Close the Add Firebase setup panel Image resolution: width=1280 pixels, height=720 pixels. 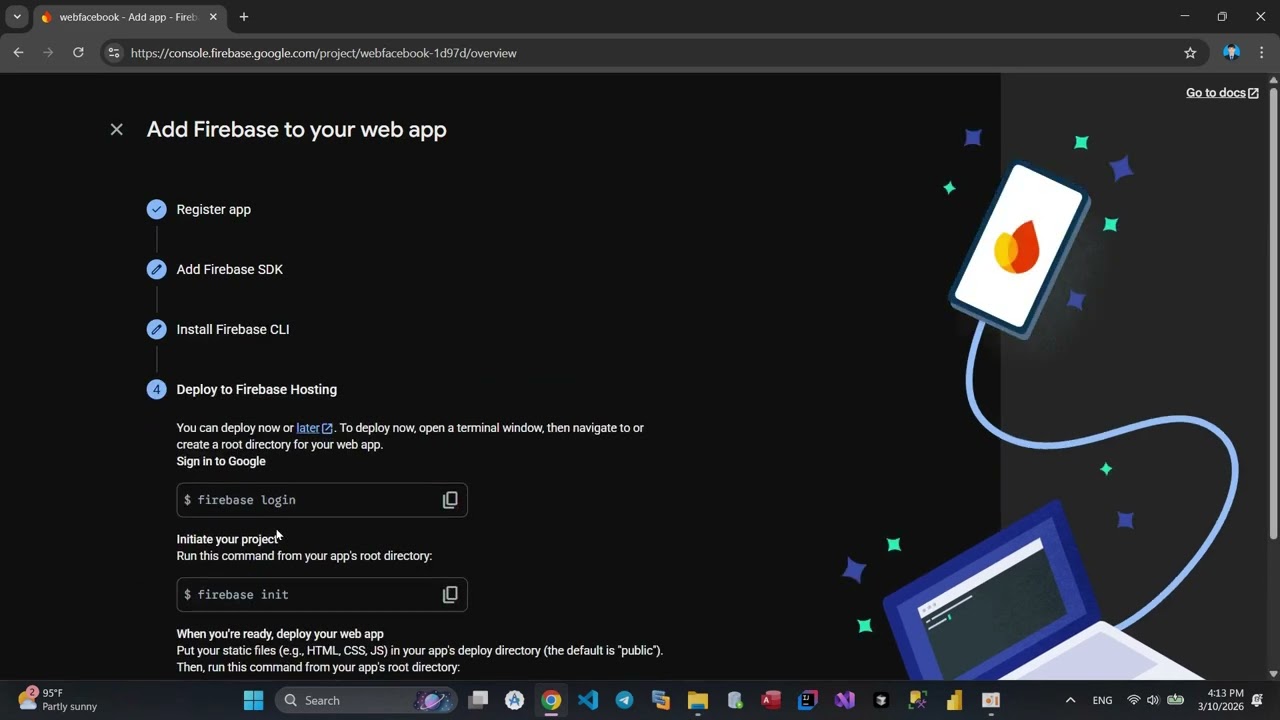pos(117,129)
